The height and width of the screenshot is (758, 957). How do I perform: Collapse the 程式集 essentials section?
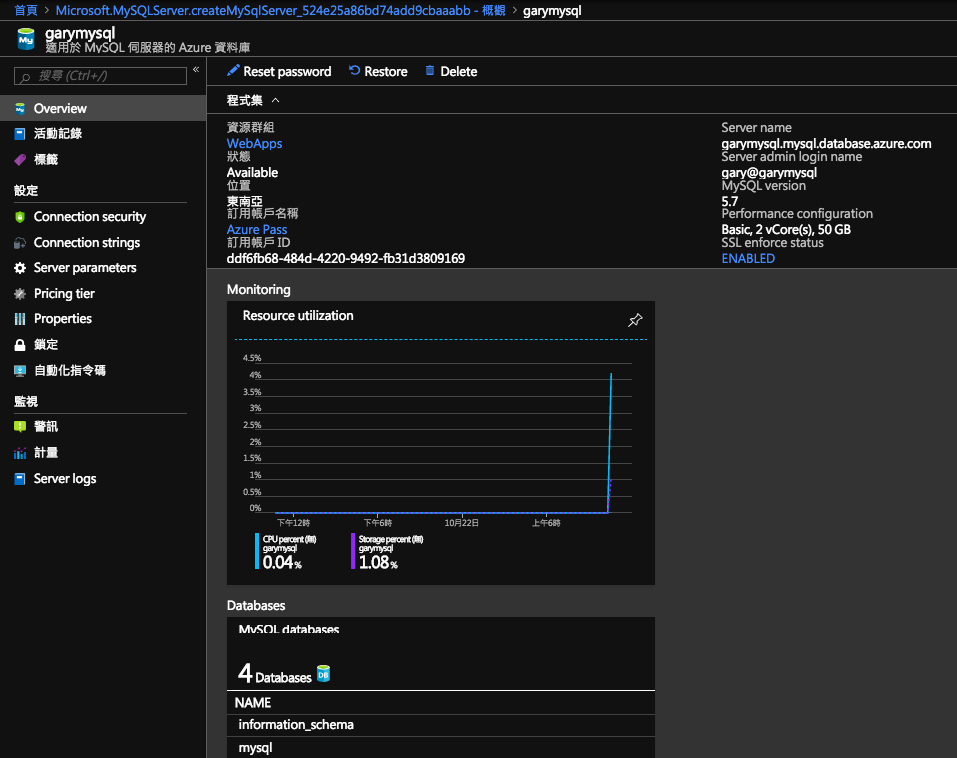click(275, 100)
